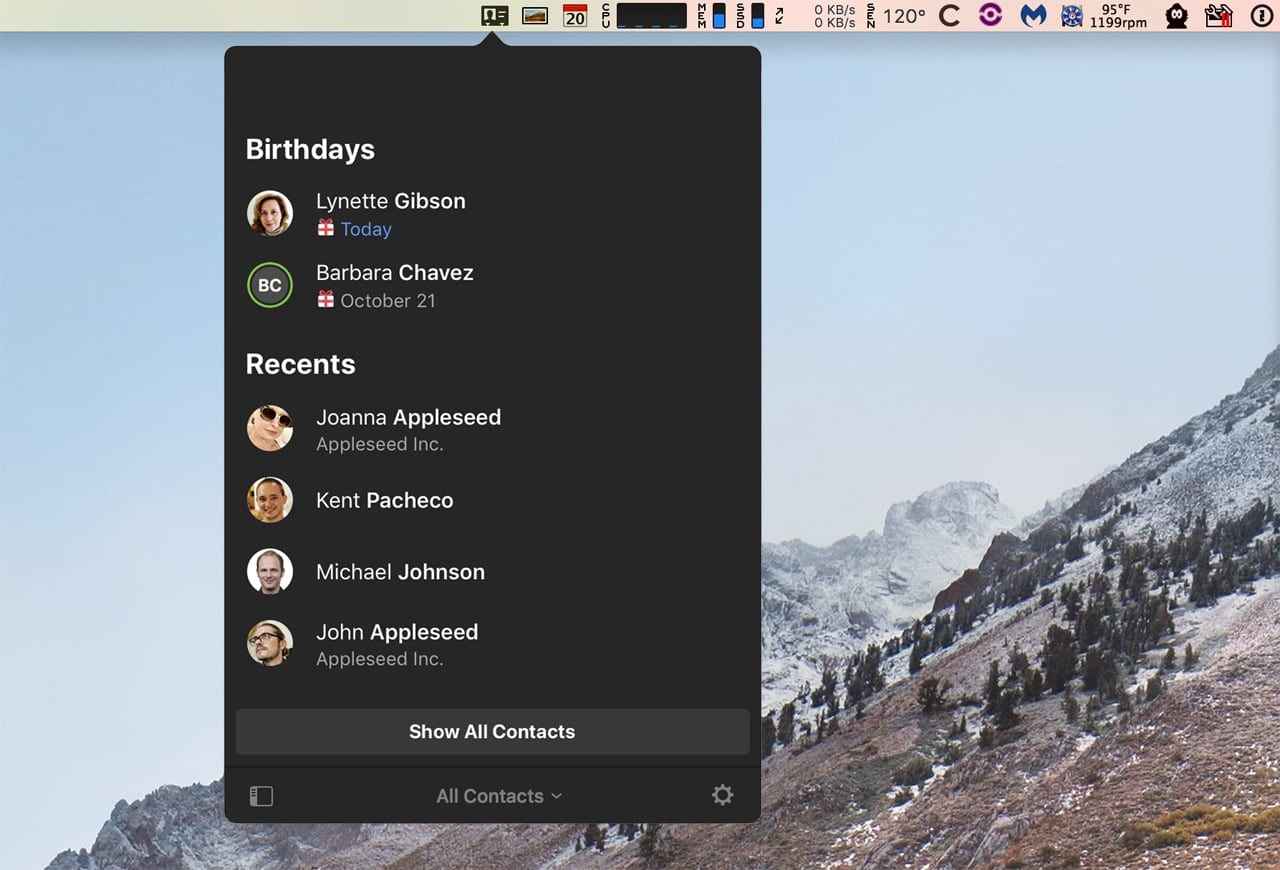The width and height of the screenshot is (1280, 870).
Task: Select Kent Pacheco from Recents
Action: coord(384,500)
